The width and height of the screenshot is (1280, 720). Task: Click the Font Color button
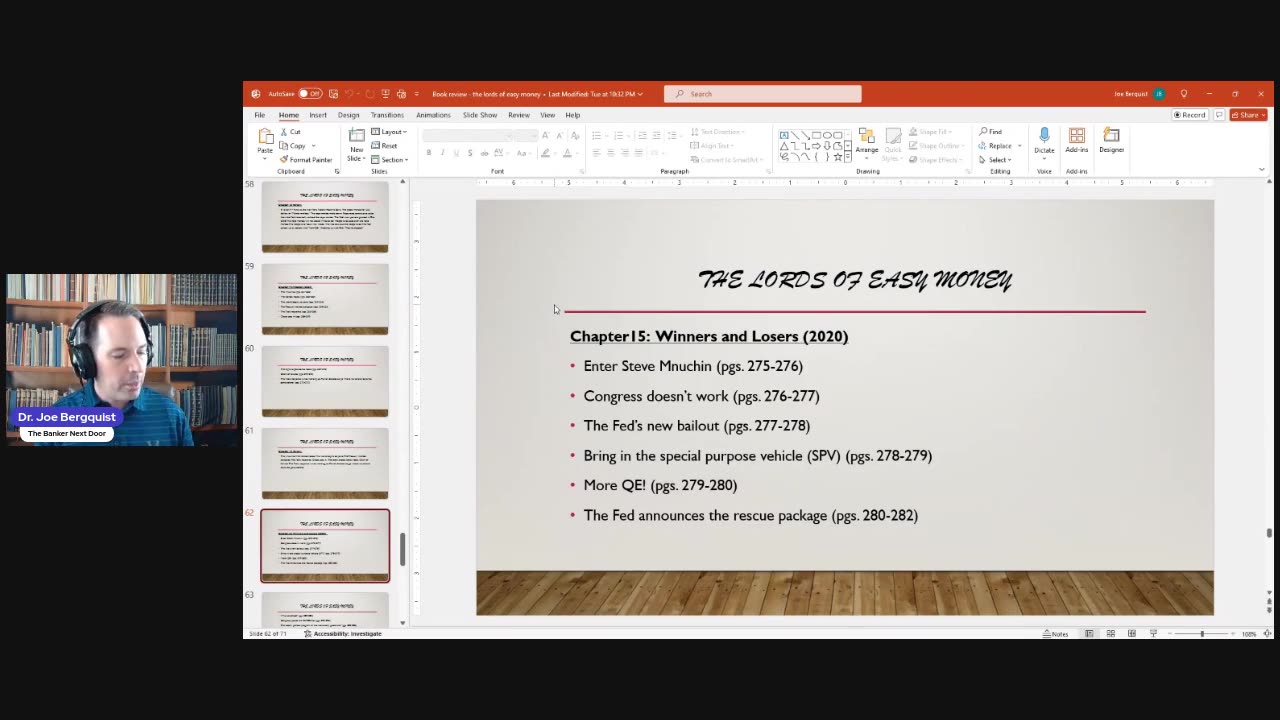(566, 153)
